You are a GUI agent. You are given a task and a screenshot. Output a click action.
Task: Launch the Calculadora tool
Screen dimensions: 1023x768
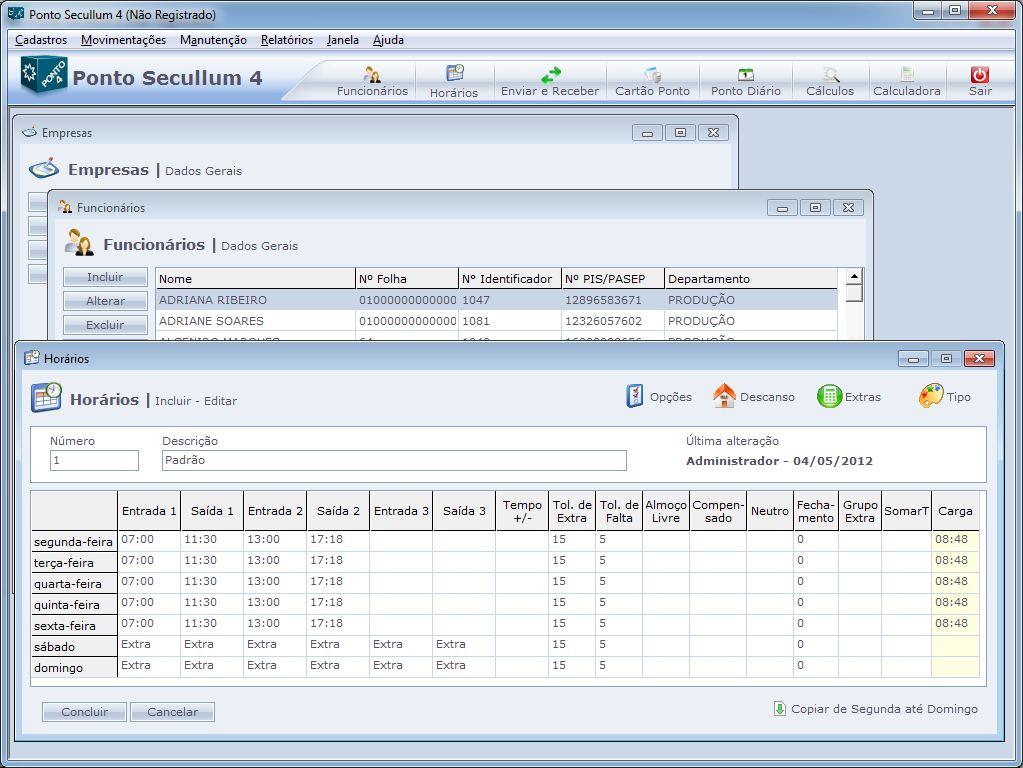coord(907,82)
